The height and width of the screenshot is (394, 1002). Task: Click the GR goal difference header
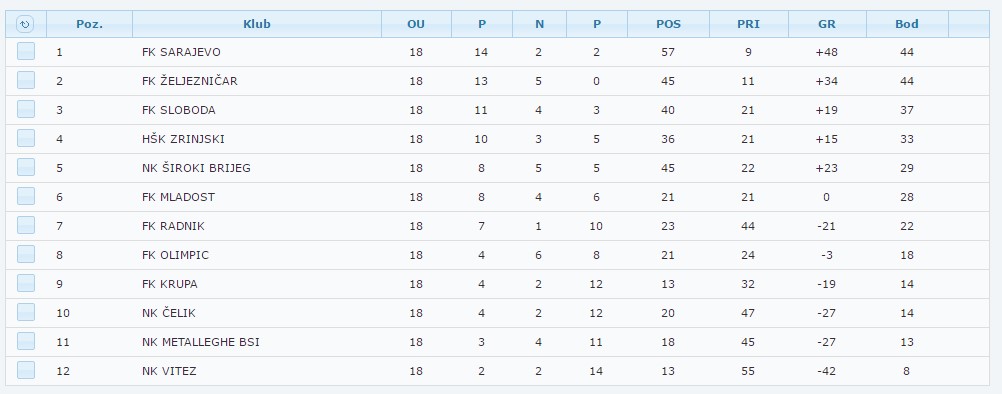tap(827, 24)
